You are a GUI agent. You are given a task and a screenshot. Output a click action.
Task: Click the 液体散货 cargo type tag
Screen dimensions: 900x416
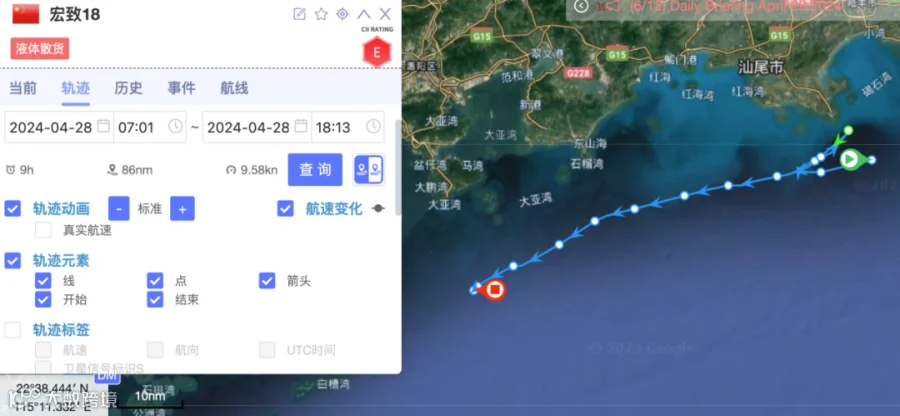40,49
